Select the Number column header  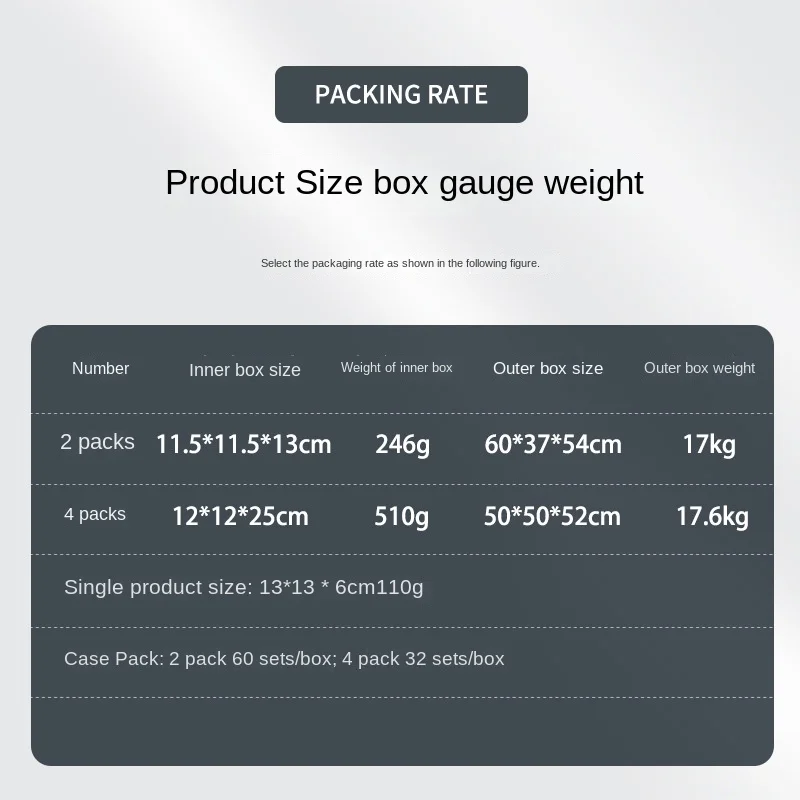coord(101,368)
